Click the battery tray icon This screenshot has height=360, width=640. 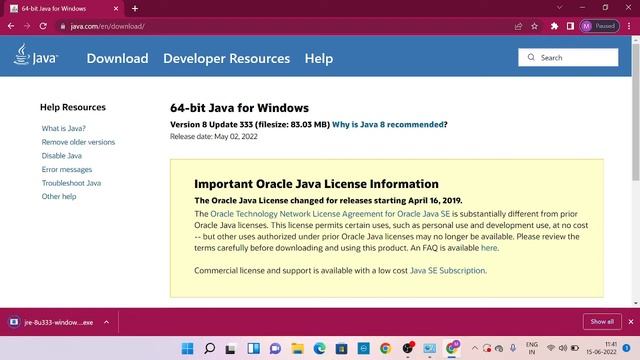coord(575,348)
